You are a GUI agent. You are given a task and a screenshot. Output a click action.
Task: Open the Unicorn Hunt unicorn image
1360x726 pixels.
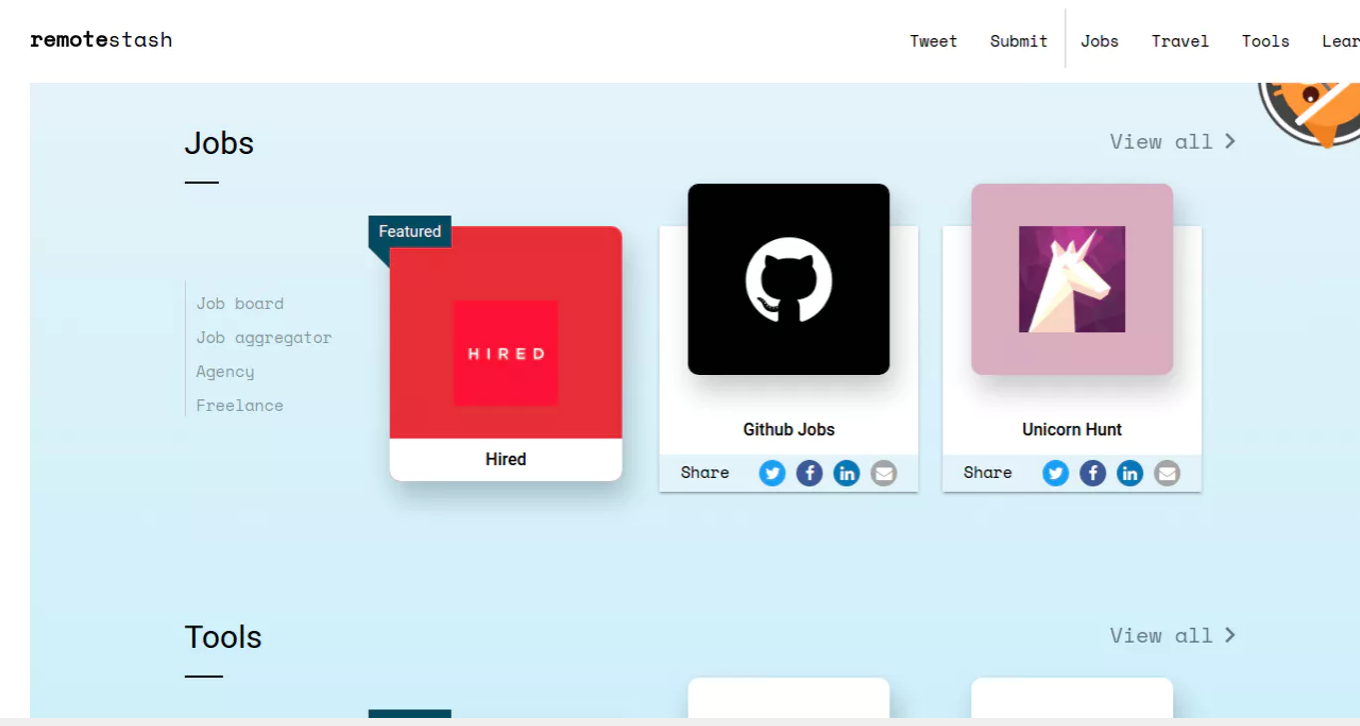[1072, 279]
